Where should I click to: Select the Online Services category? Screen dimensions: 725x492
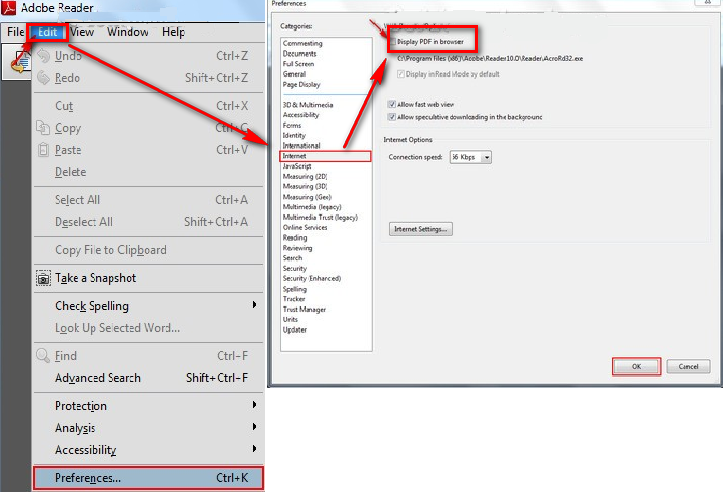(305, 228)
